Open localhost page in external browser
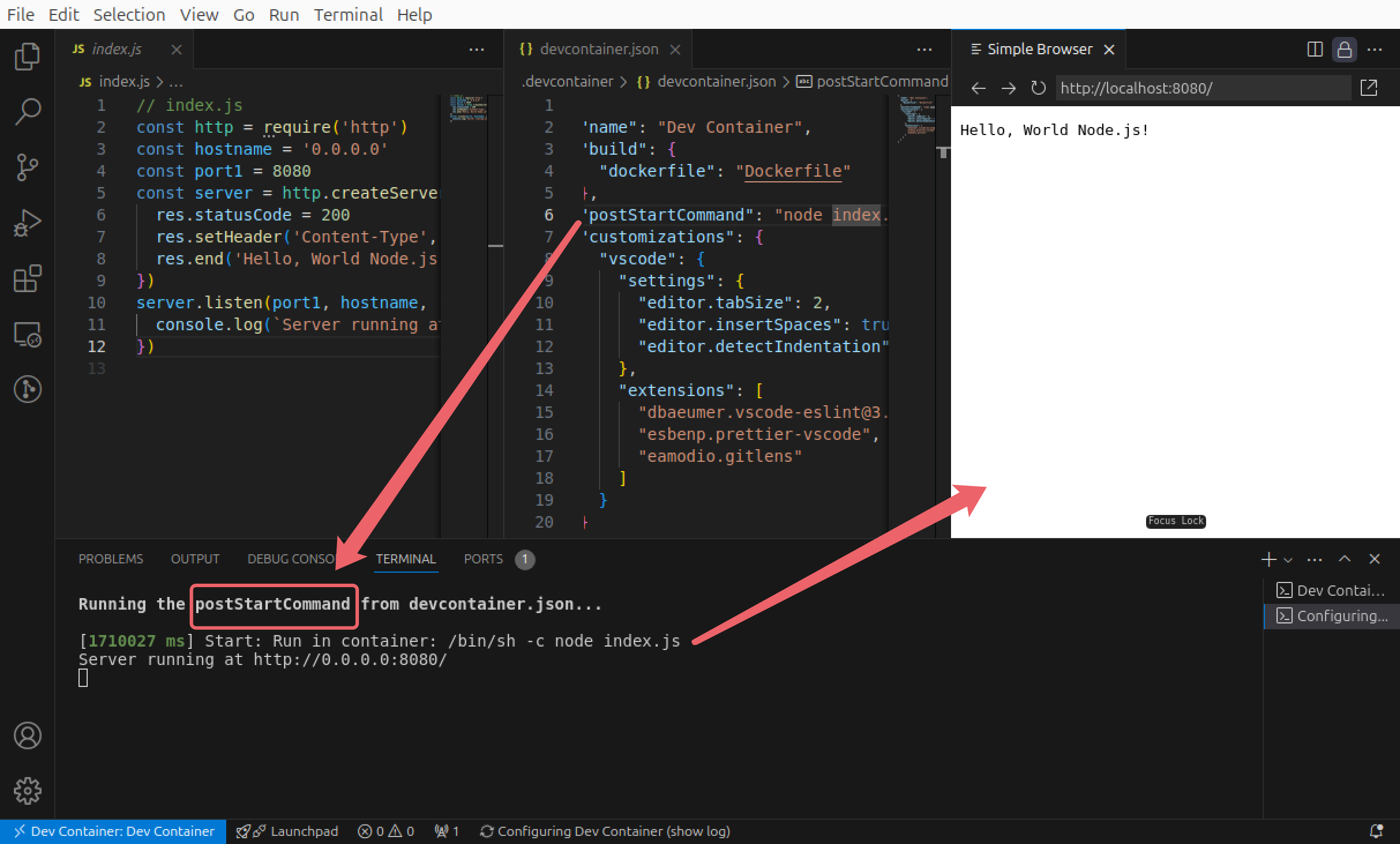Viewport: 1400px width, 844px height. pos(1369,88)
